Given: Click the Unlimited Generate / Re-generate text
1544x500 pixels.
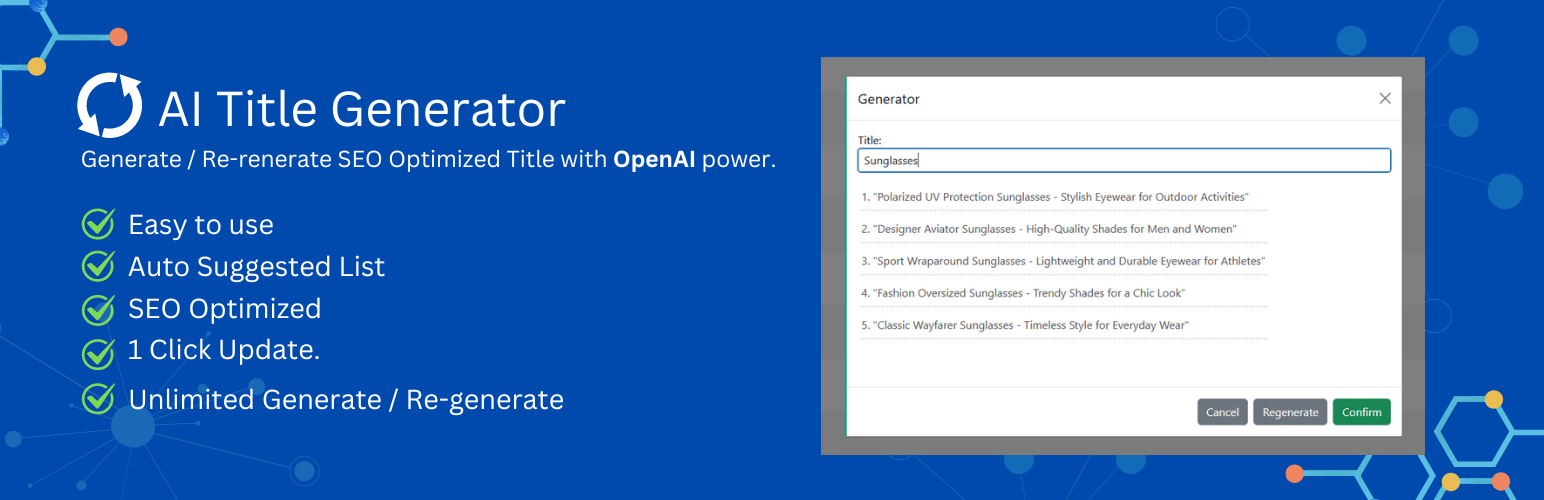Looking at the screenshot, I should click(x=346, y=399).
